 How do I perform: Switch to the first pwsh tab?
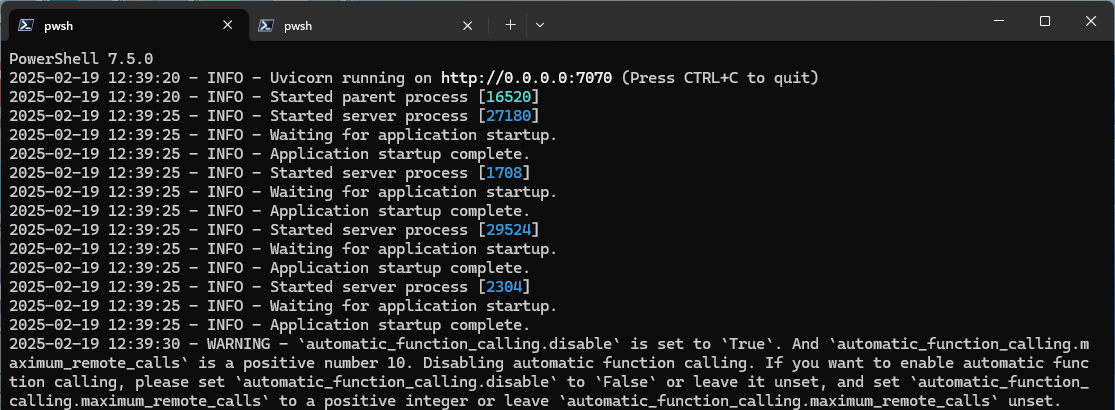pos(120,25)
